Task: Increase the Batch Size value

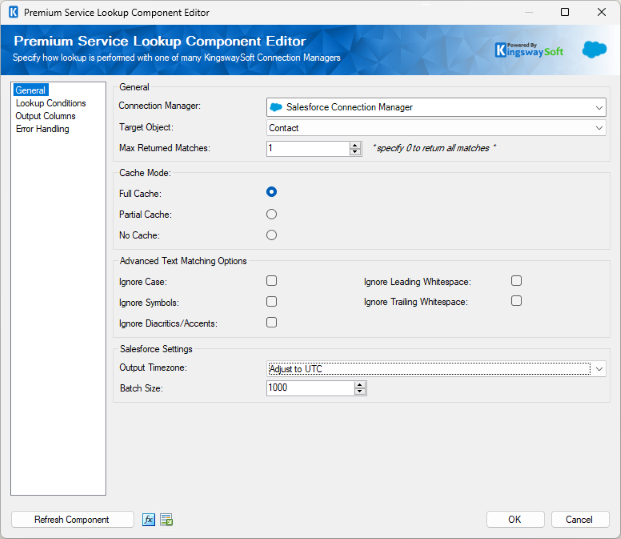Action: [360, 385]
